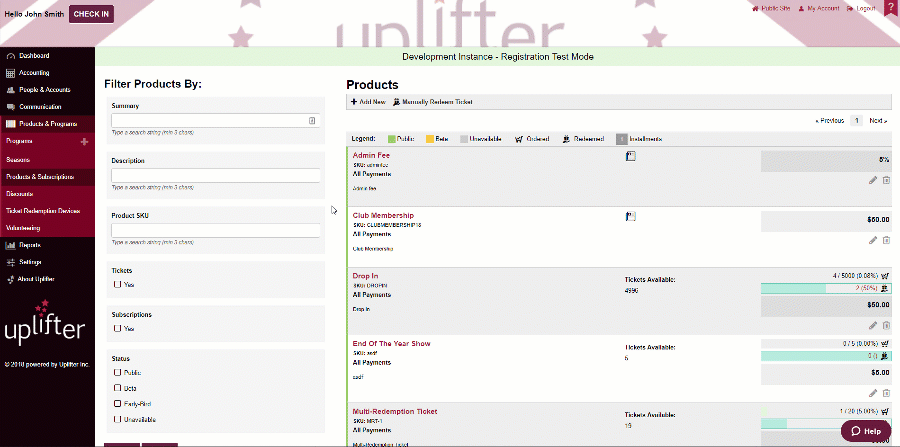Delete End Of The Year Show trash icon
The width and height of the screenshot is (900, 447).
click(886, 393)
